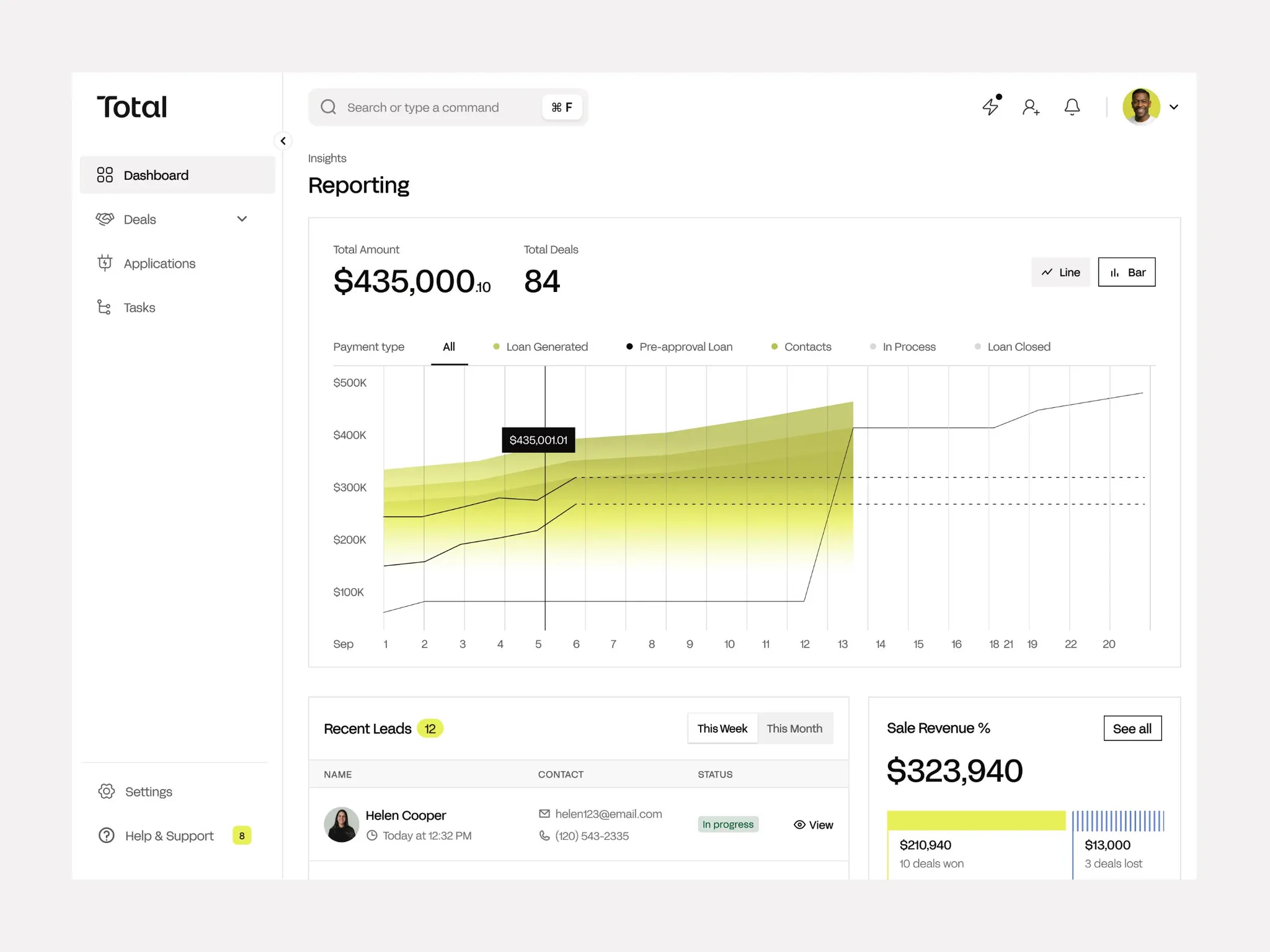Click the striped blue deals lost bar

(1119, 821)
